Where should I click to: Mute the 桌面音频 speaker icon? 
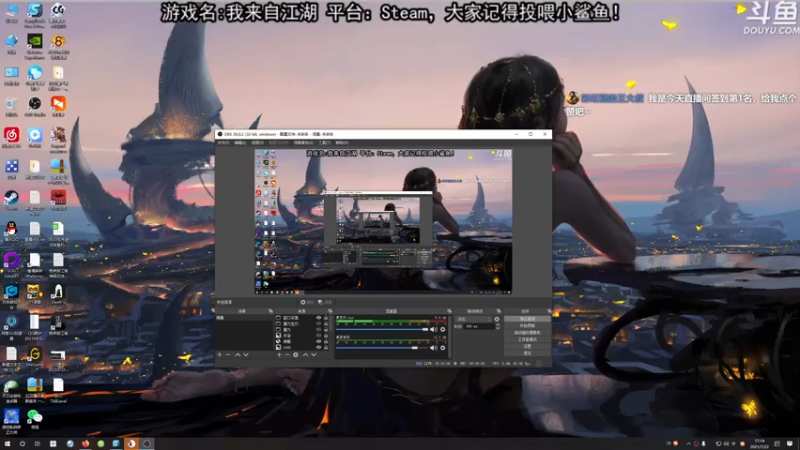coord(434,348)
